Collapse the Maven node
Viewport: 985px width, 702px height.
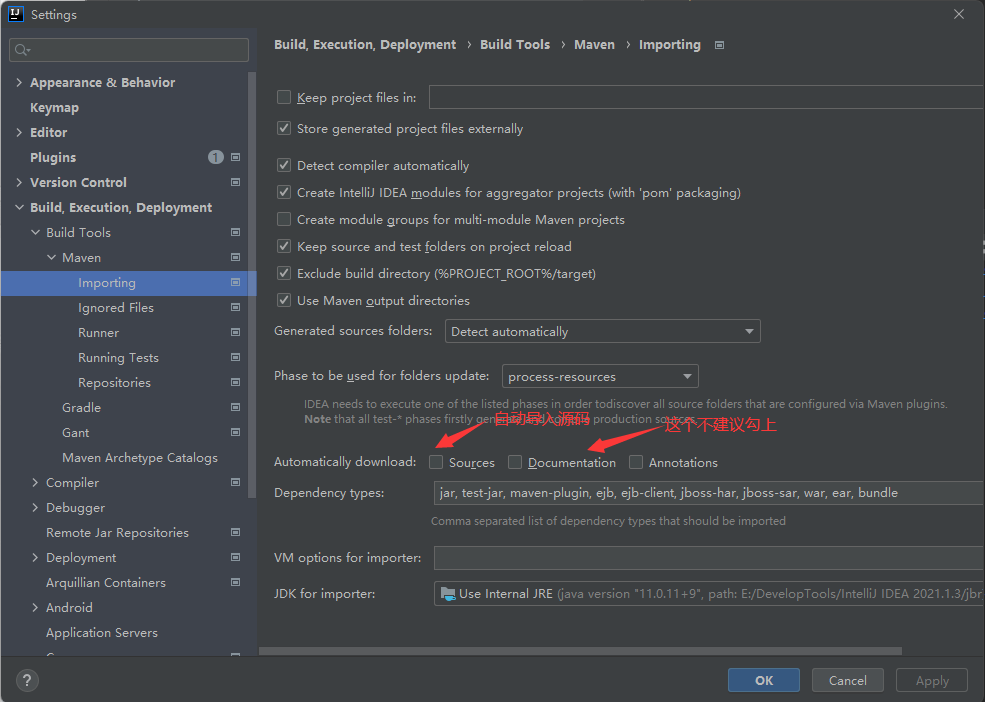pos(52,257)
